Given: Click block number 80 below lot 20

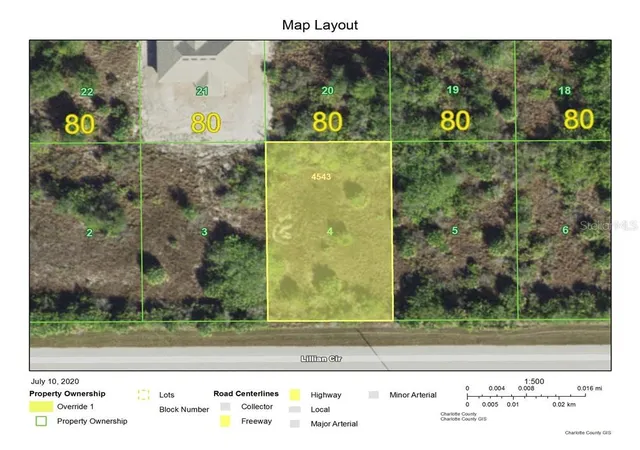Looking at the screenshot, I should [x=328, y=122].
